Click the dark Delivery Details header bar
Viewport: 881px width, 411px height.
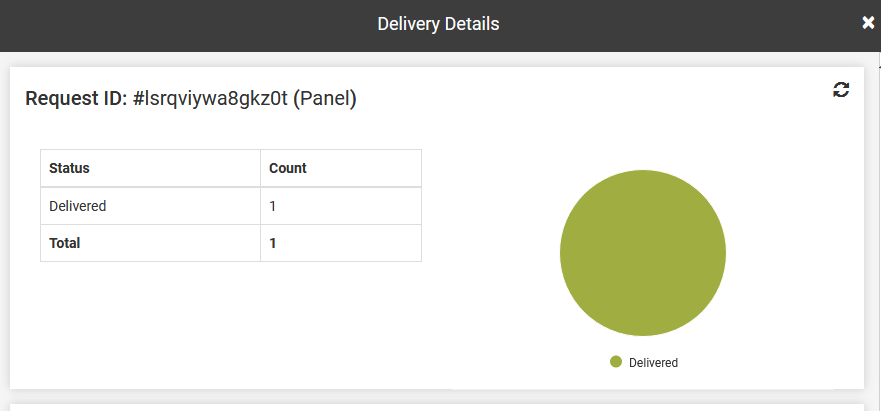click(440, 25)
